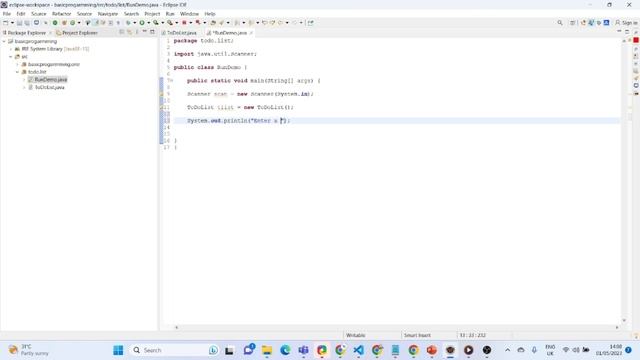Open the Coverage dropdown arrow

click(162, 23)
